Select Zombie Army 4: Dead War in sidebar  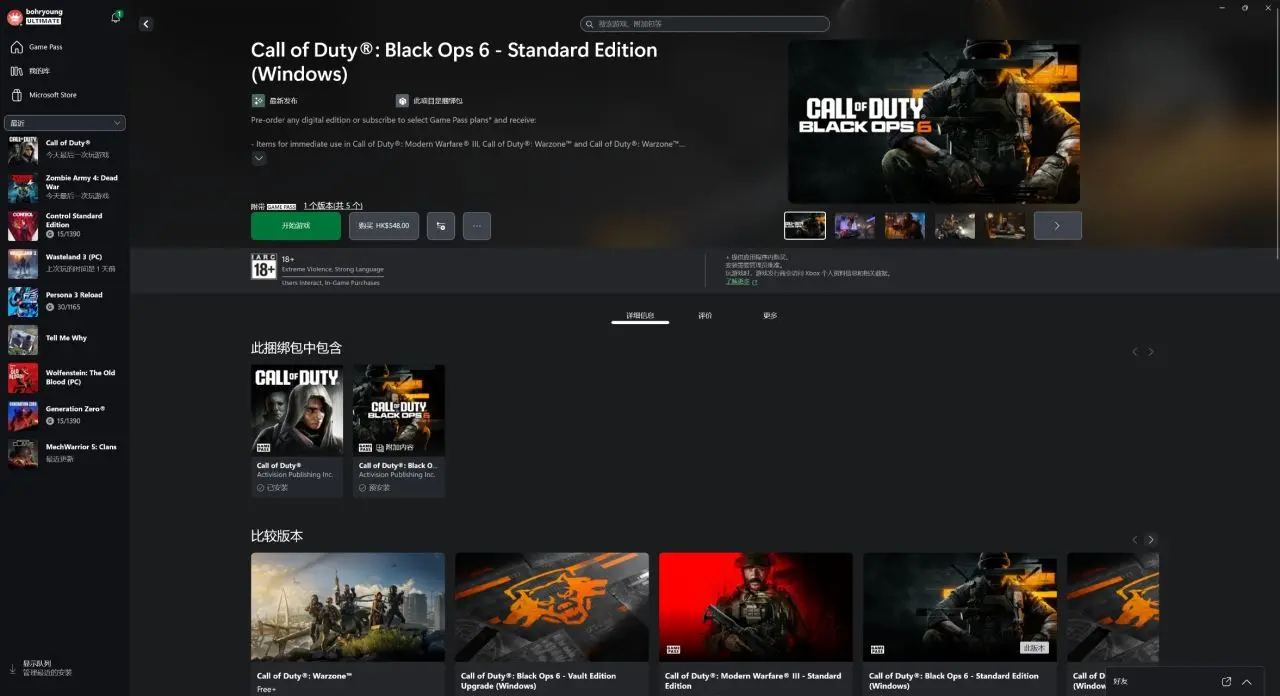pyautogui.click(x=64, y=188)
